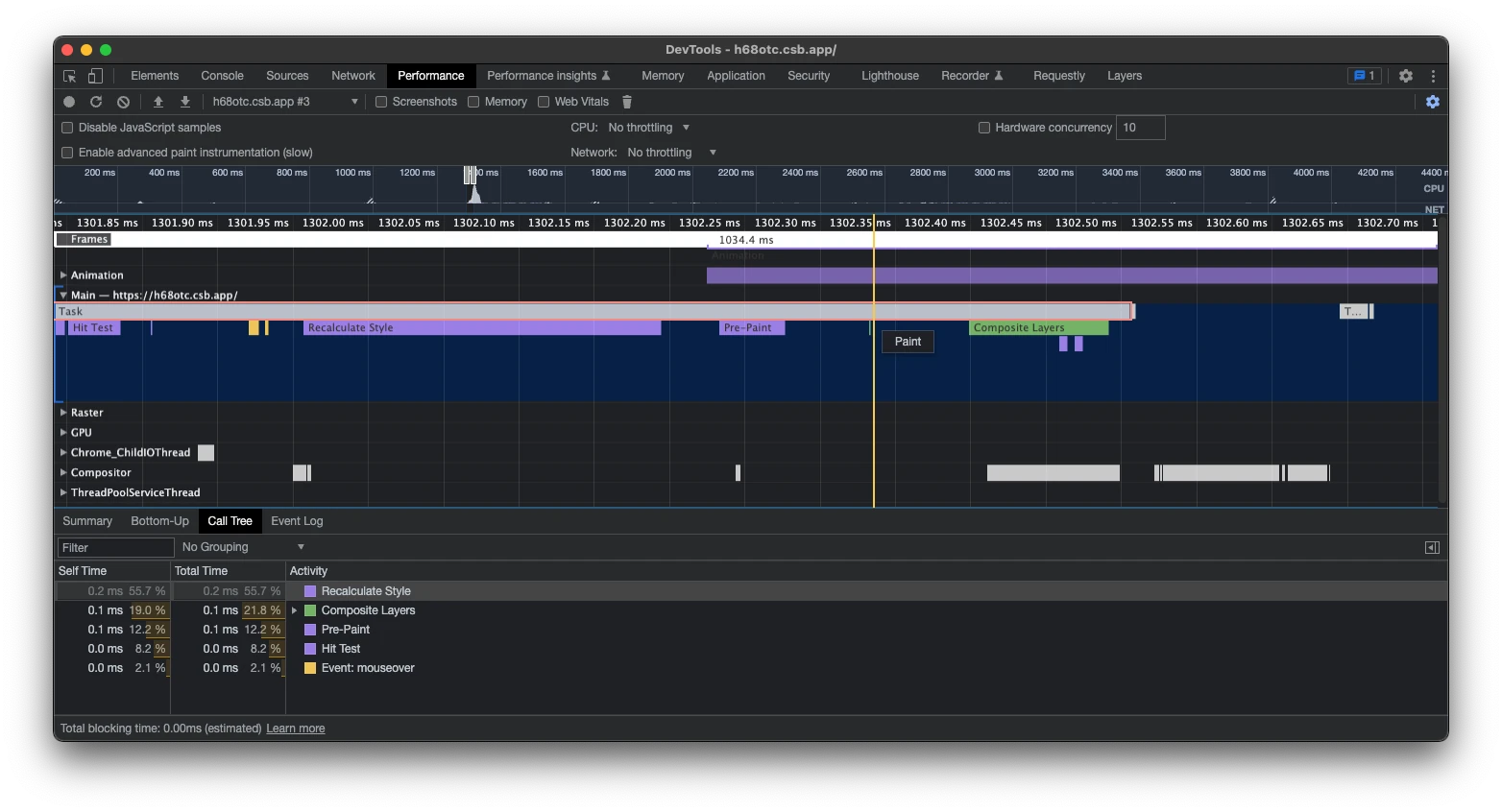Open the Network panel tab
The height and width of the screenshot is (812, 1502).
[353, 76]
